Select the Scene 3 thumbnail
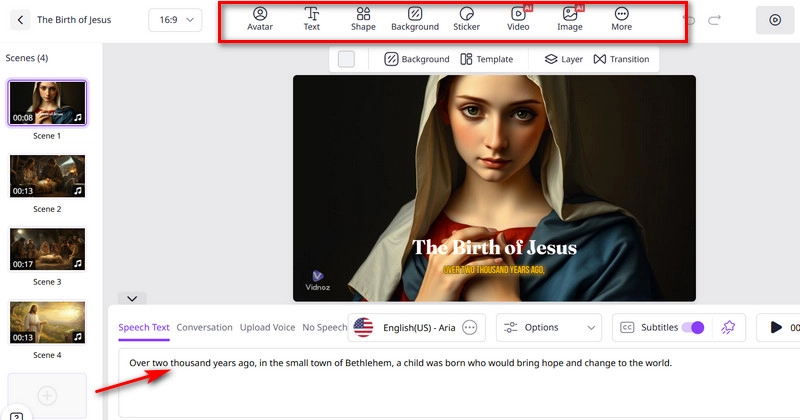This screenshot has height=420, width=800. pyautogui.click(x=47, y=249)
